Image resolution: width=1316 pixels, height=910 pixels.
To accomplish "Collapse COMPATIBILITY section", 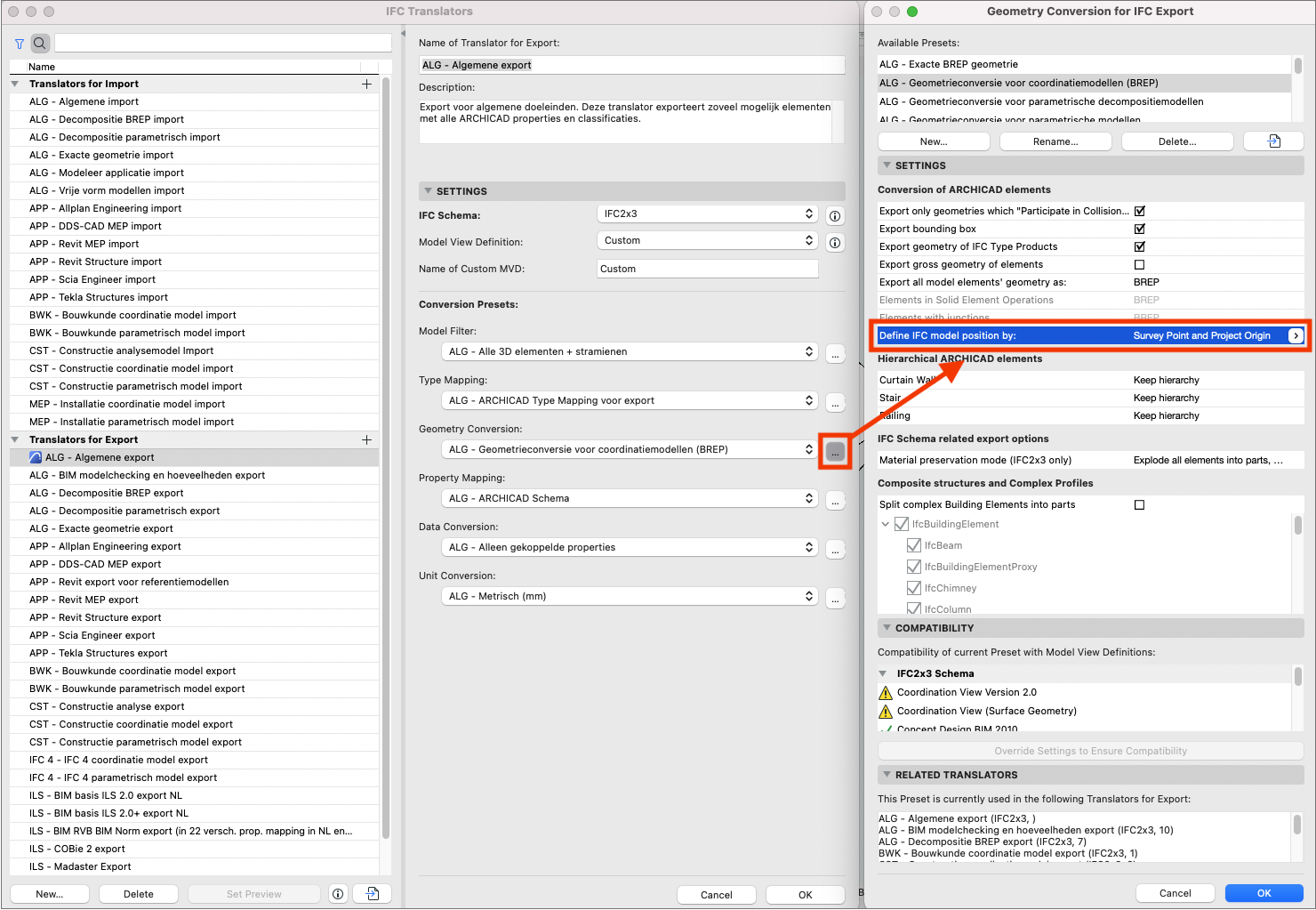I will coord(887,628).
